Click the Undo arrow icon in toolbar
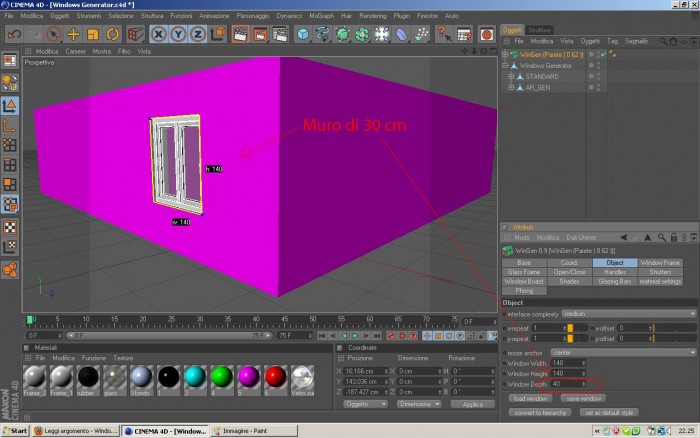 pyautogui.click(x=14, y=34)
